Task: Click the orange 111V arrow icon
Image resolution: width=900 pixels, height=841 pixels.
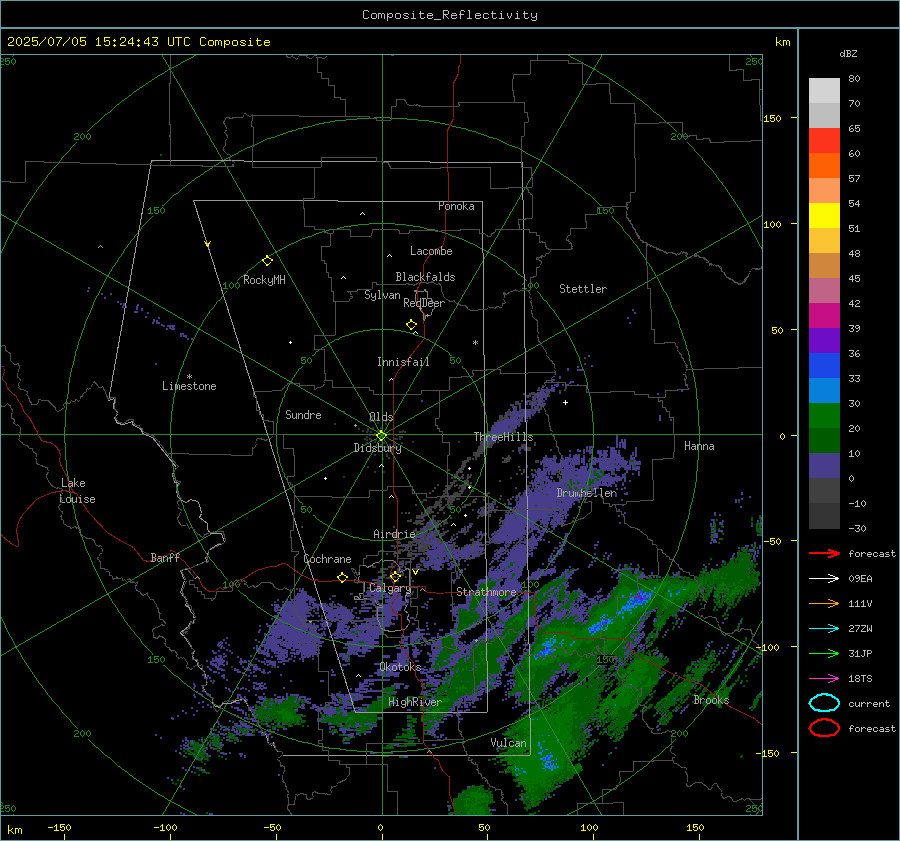Action: (x=824, y=603)
